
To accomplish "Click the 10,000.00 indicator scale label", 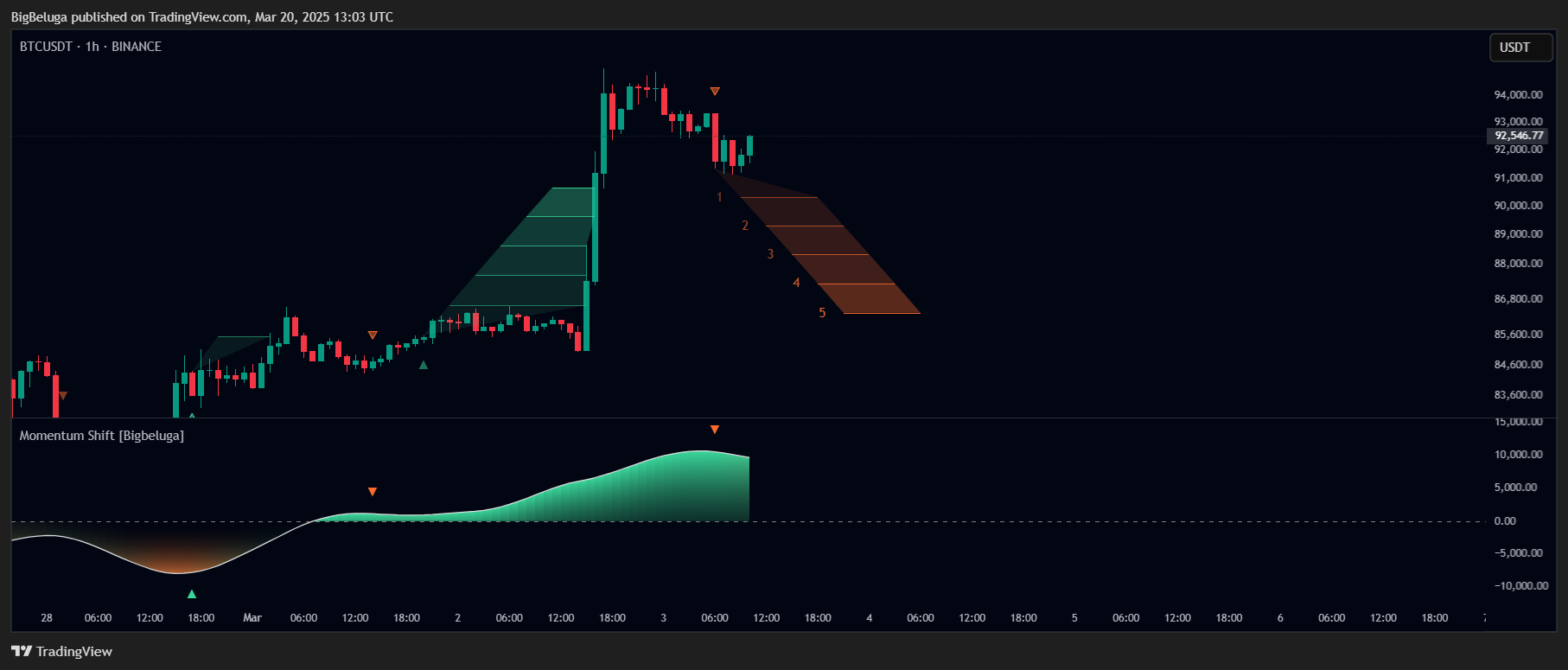I will click(1519, 455).
